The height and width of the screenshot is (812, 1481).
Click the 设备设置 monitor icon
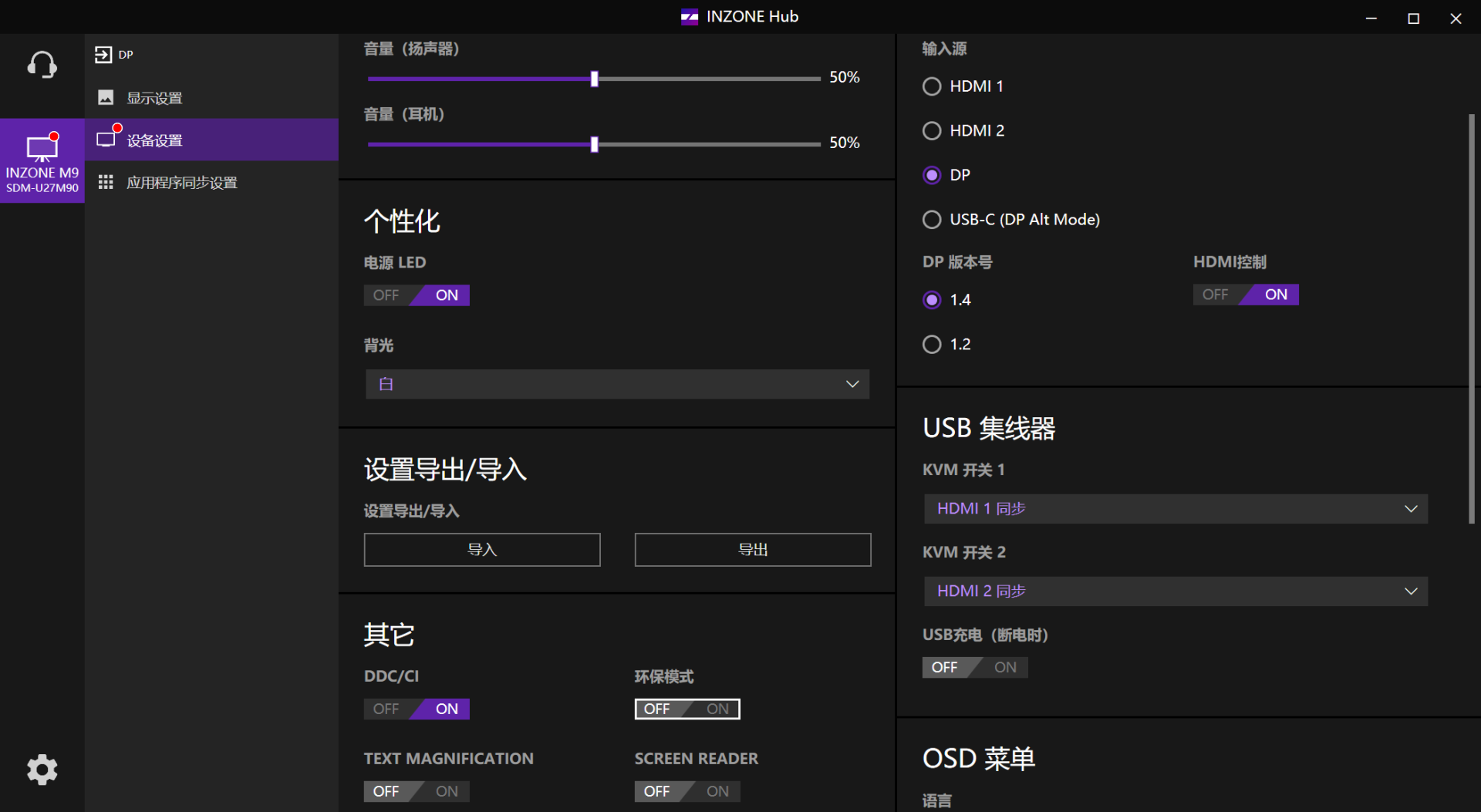(x=107, y=139)
